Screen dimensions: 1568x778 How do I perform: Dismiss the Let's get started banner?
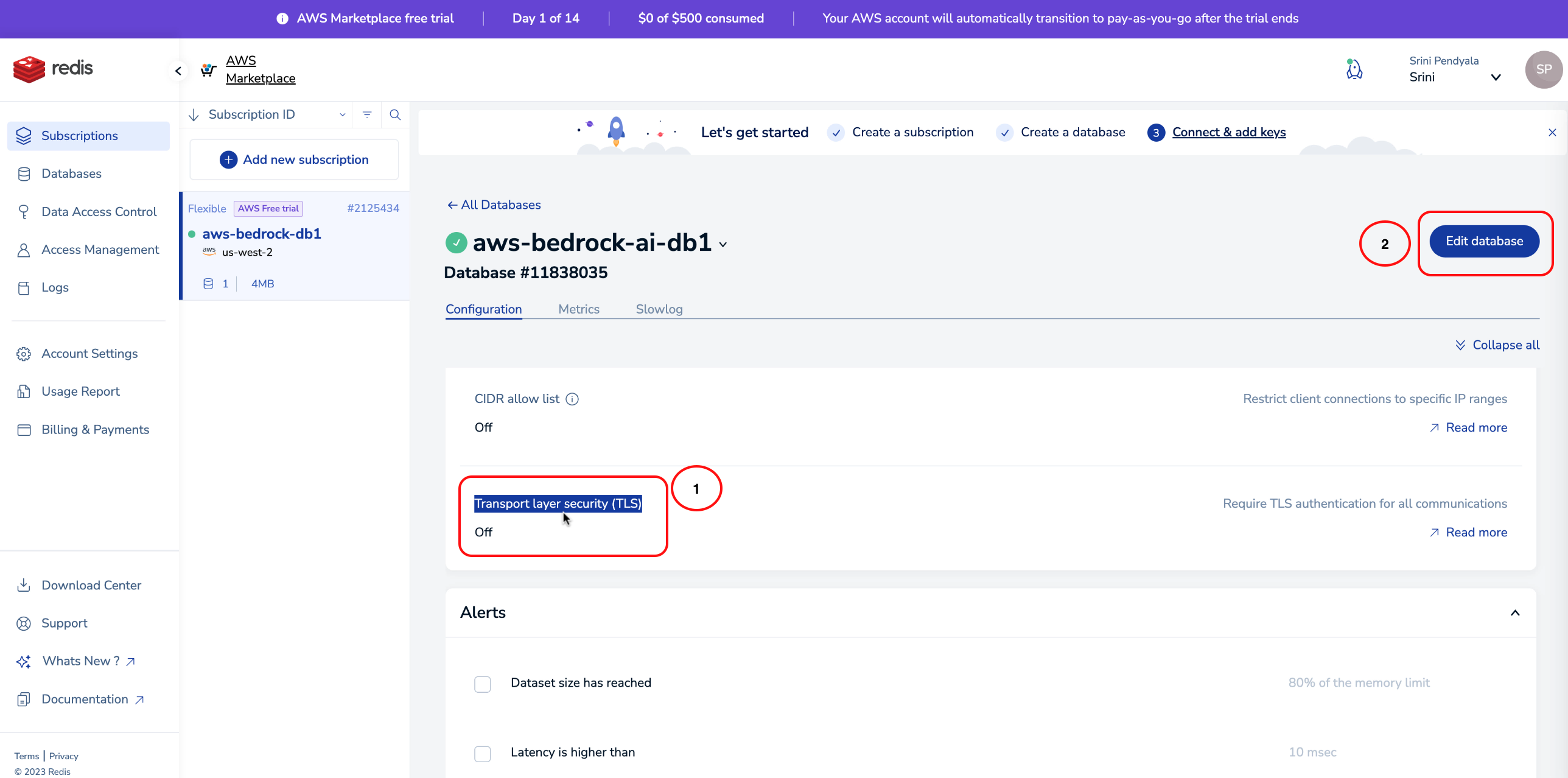tap(1553, 132)
